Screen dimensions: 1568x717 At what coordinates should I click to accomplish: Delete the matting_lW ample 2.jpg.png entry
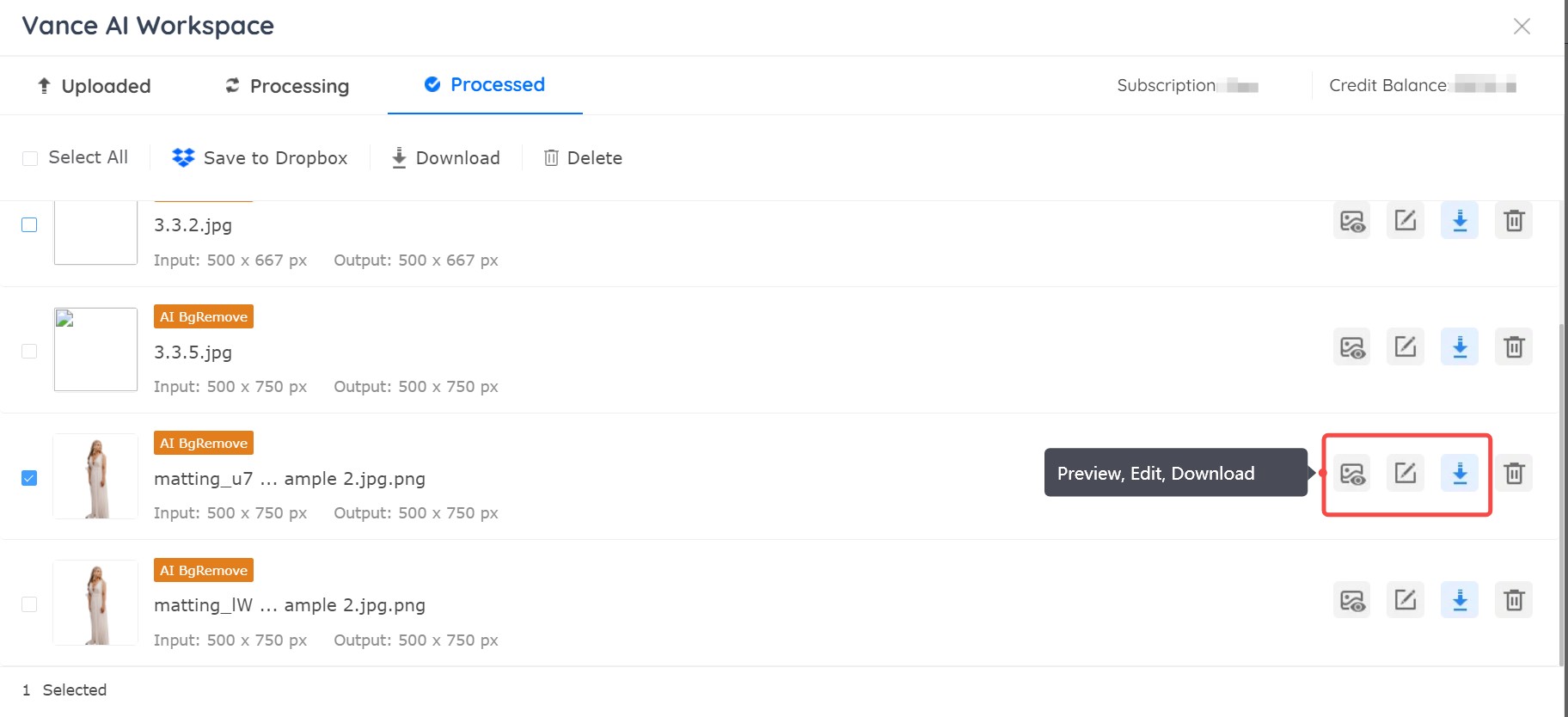click(x=1514, y=600)
